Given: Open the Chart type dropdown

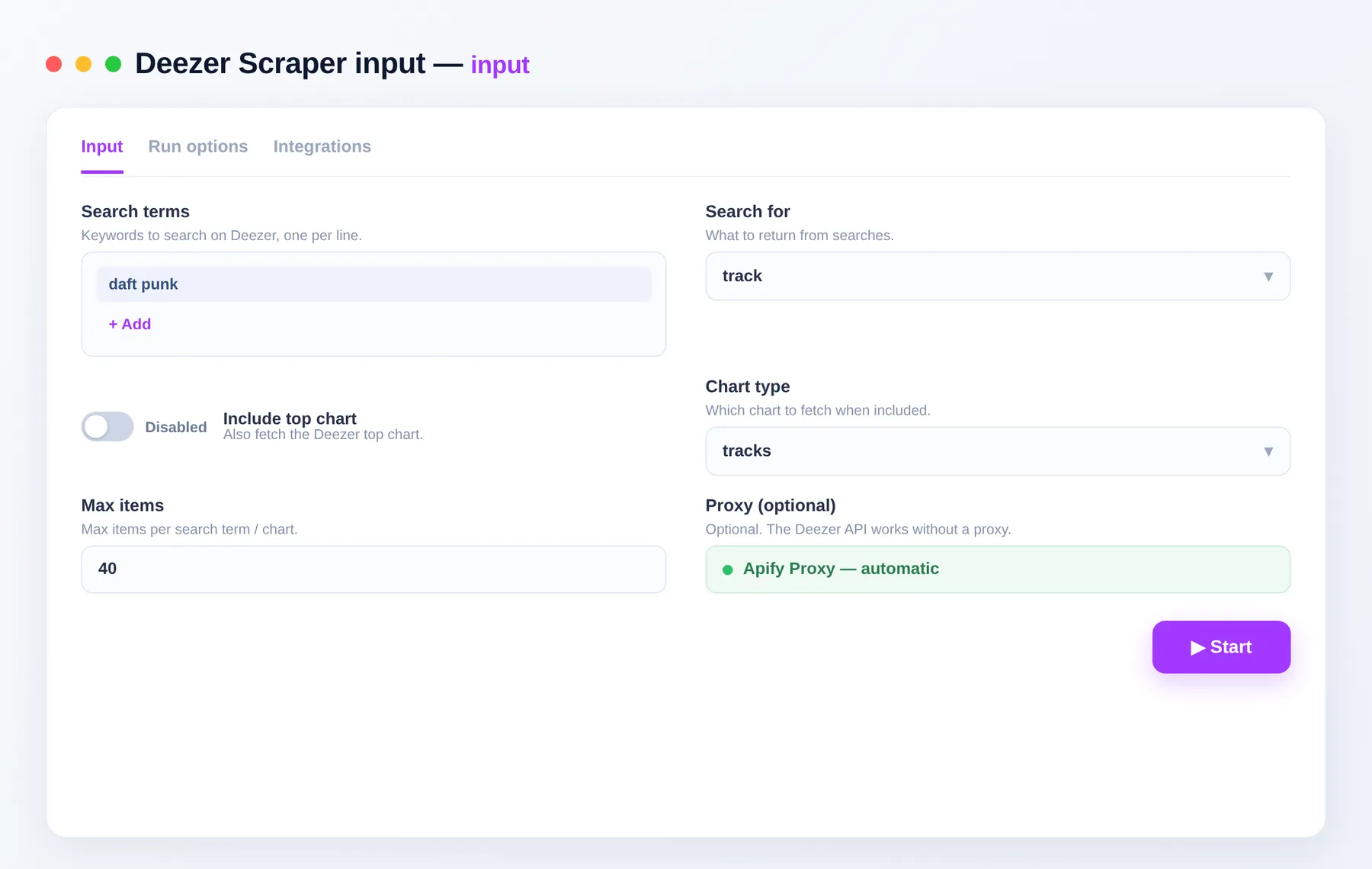Looking at the screenshot, I should (x=998, y=451).
